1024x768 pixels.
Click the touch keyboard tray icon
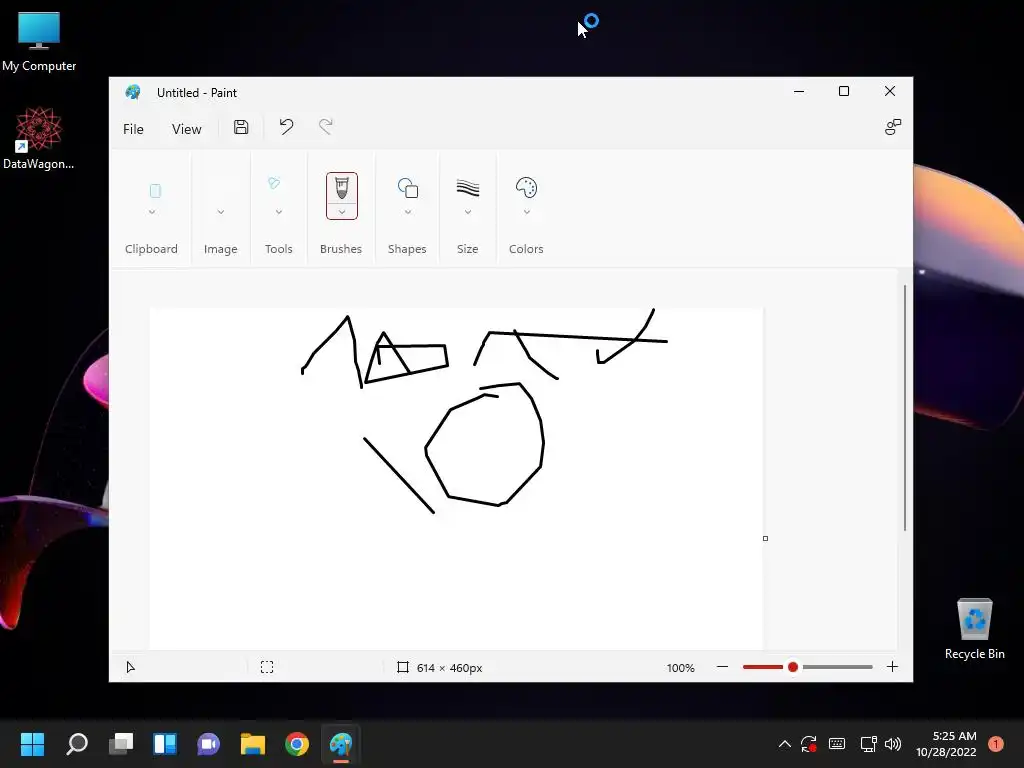(x=837, y=743)
